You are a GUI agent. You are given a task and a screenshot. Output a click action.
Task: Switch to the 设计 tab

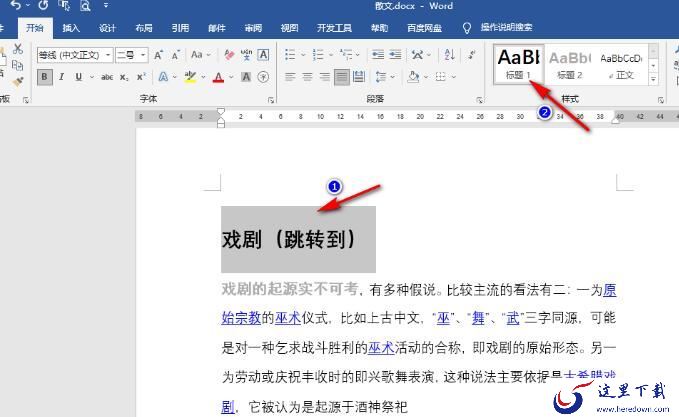click(107, 28)
